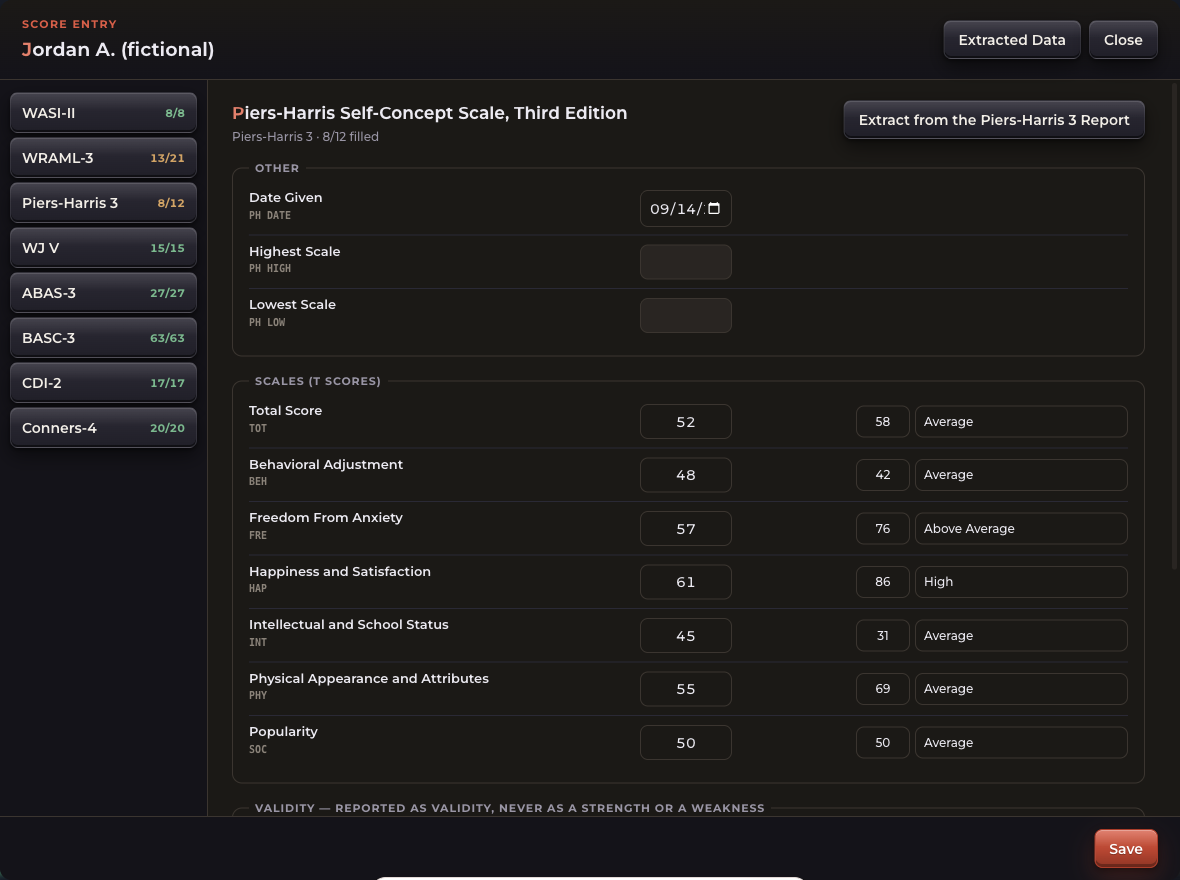Select the Piers-Harris 3 tab

[x=103, y=203]
